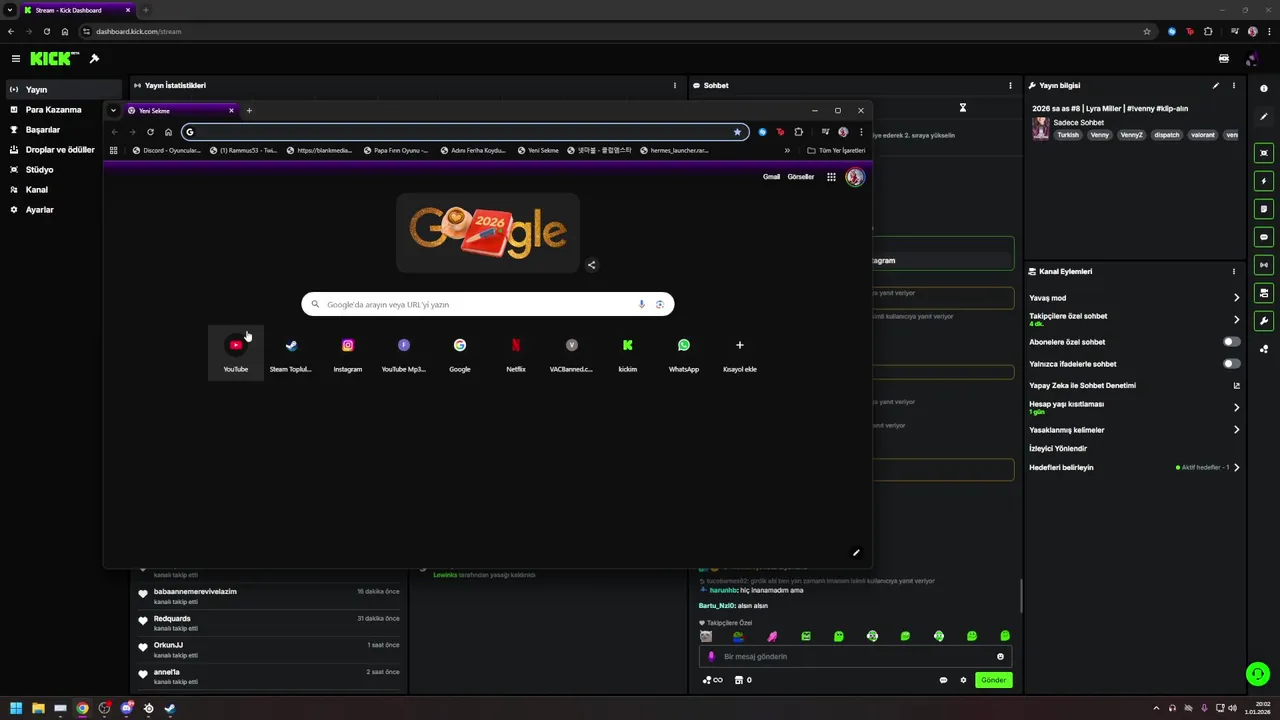The width and height of the screenshot is (1280, 720).
Task: Toggle Abonelere özel sohbet switch
Action: 1232,342
